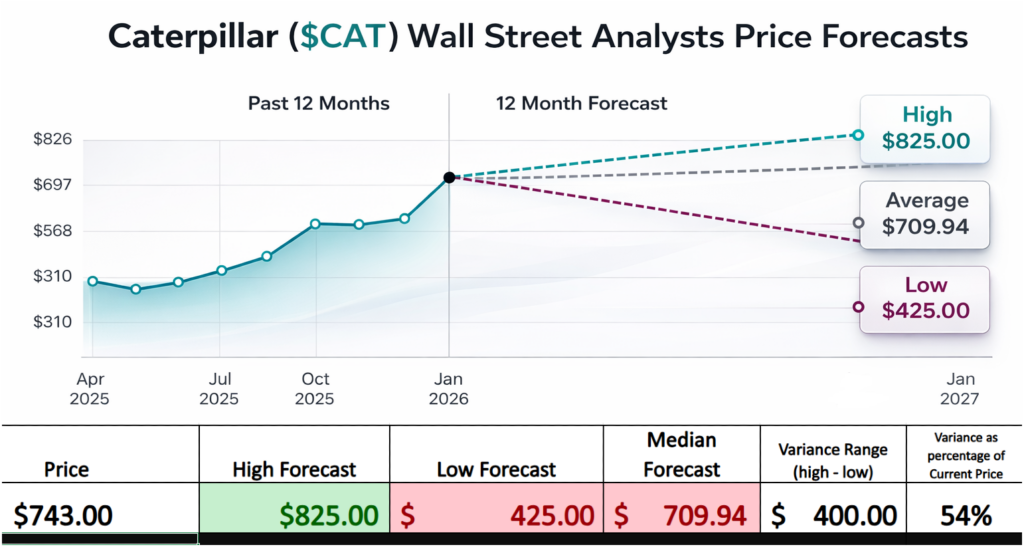
Task: Click the purple Low forecast circle marker
Action: pyautogui.click(x=858, y=307)
